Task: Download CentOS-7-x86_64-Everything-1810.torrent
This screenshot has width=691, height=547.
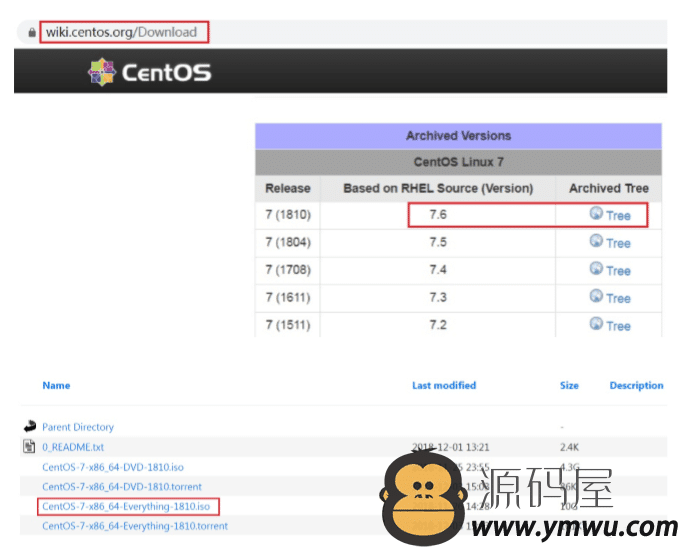Action: (x=135, y=526)
